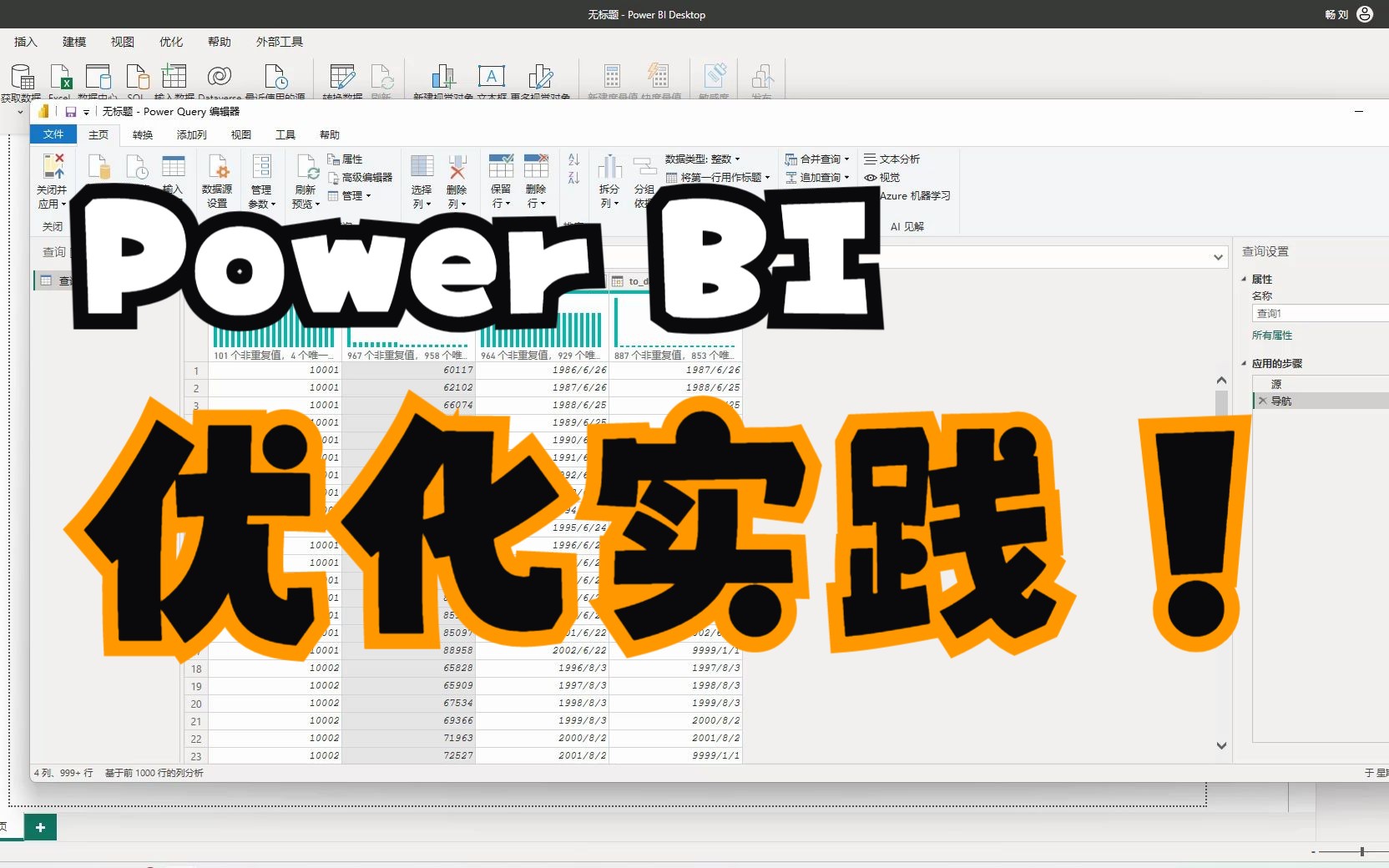Open the quick access toolbar customize arrow
This screenshot has width=1389, height=868.
click(x=86, y=112)
